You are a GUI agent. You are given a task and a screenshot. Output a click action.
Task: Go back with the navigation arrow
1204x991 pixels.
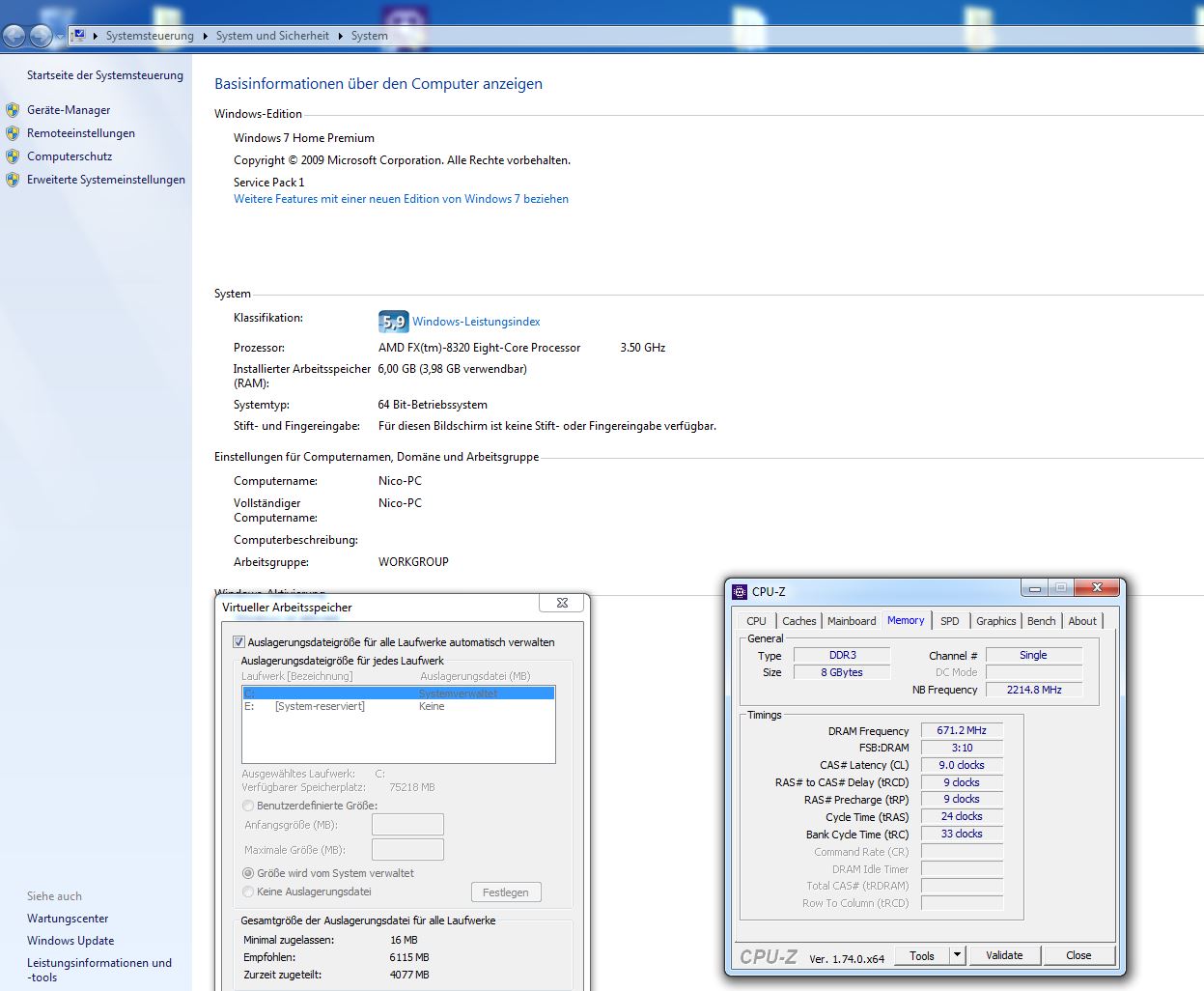14,37
